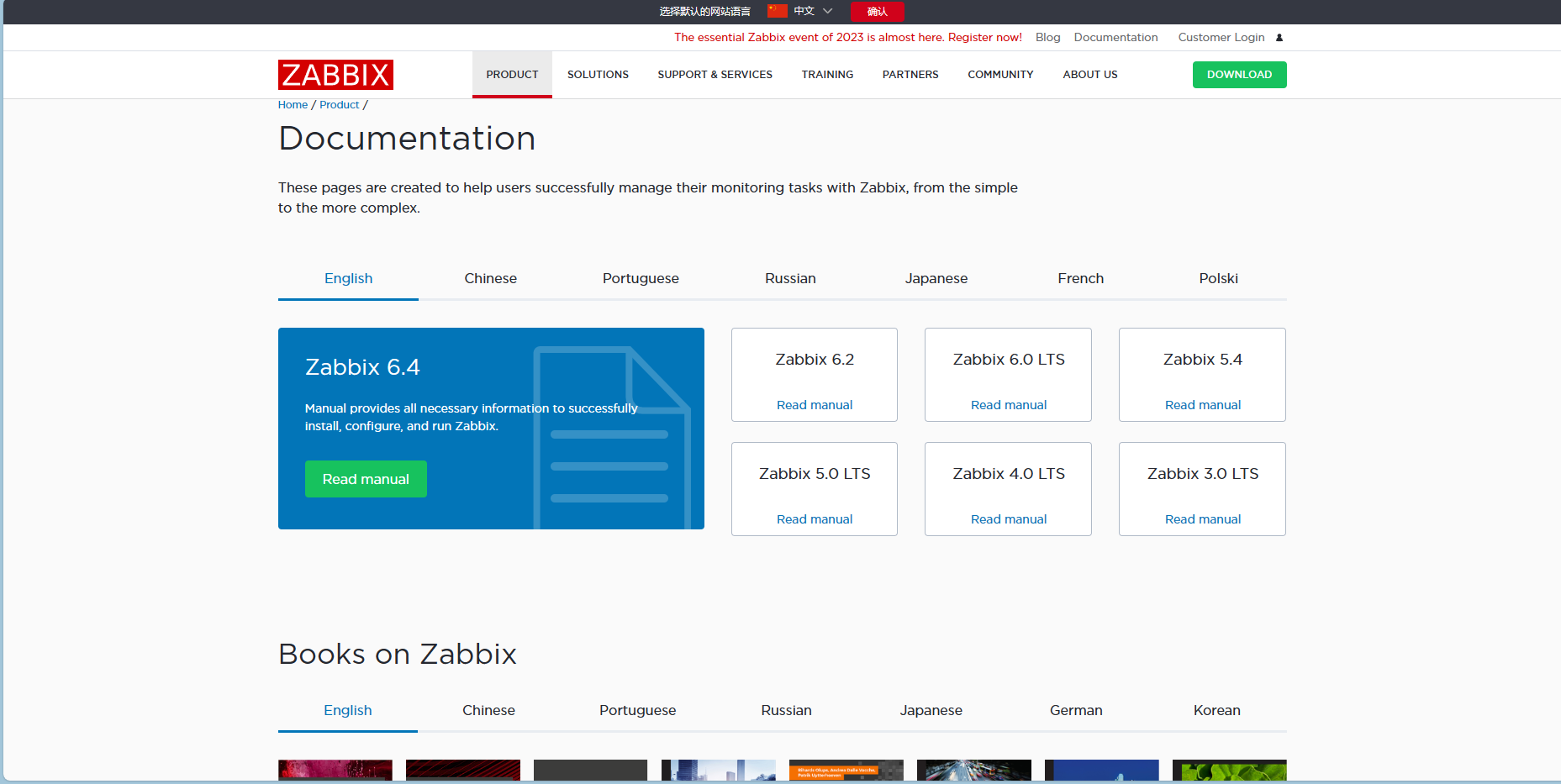Select Japanese tab under Books on Zabbix

coord(931,711)
